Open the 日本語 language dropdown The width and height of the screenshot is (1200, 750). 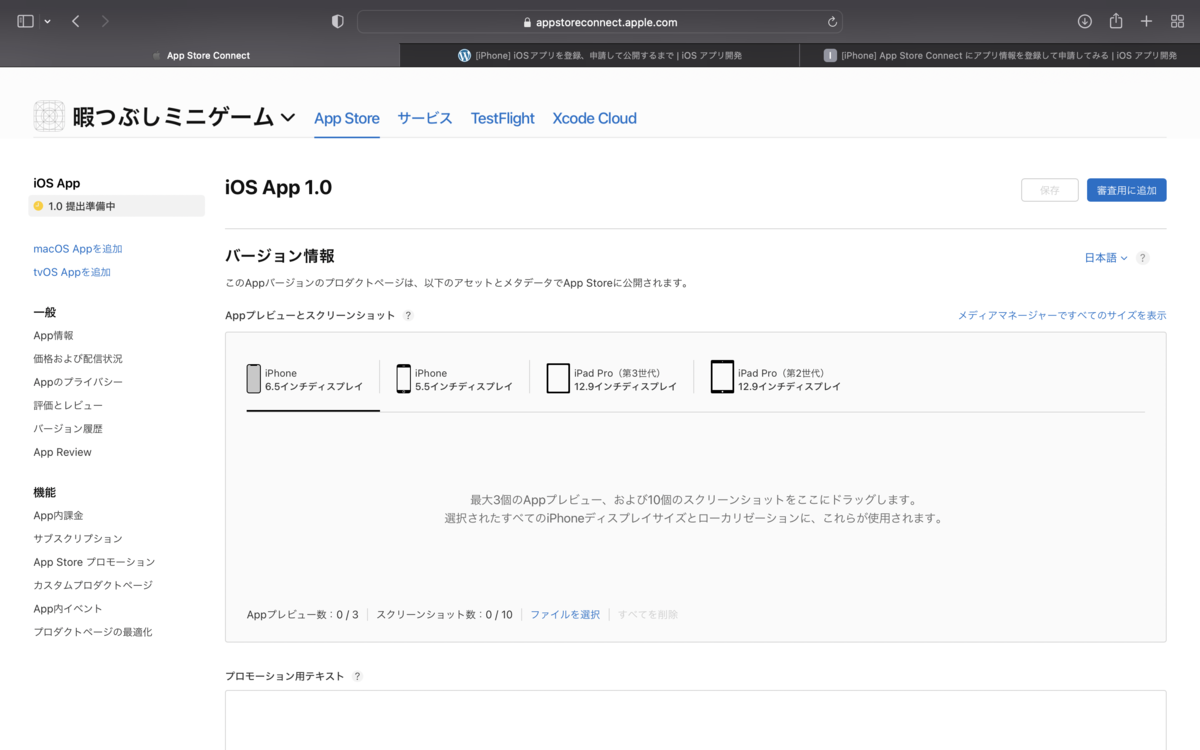coord(1106,258)
